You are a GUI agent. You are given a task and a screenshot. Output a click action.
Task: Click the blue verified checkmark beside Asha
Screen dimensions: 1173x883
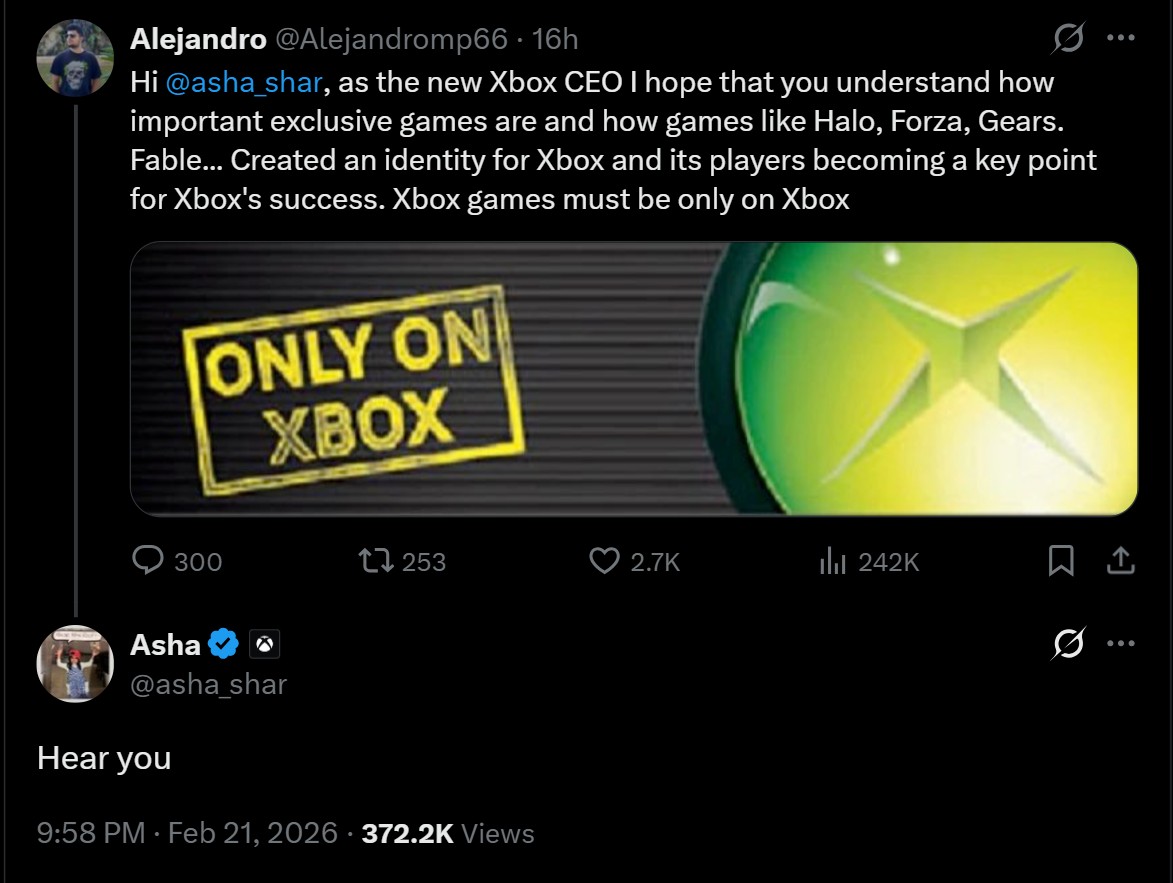223,645
